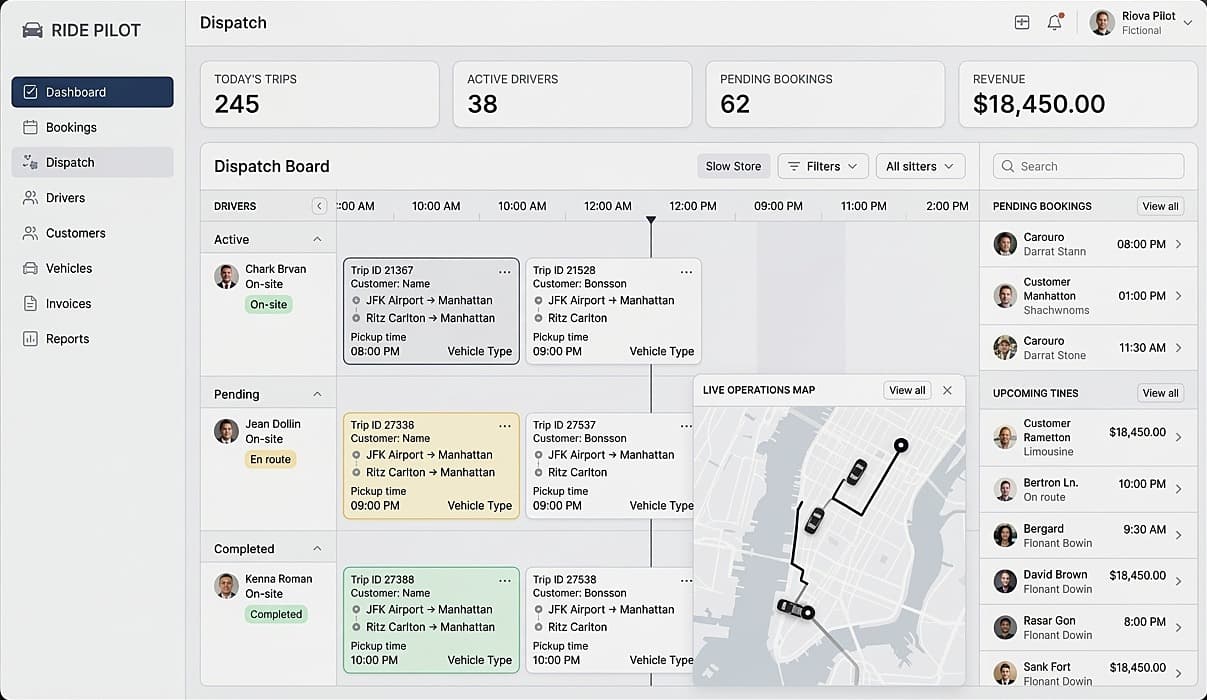Select driver Chark Brvan avatar
The image size is (1207, 700).
(226, 277)
